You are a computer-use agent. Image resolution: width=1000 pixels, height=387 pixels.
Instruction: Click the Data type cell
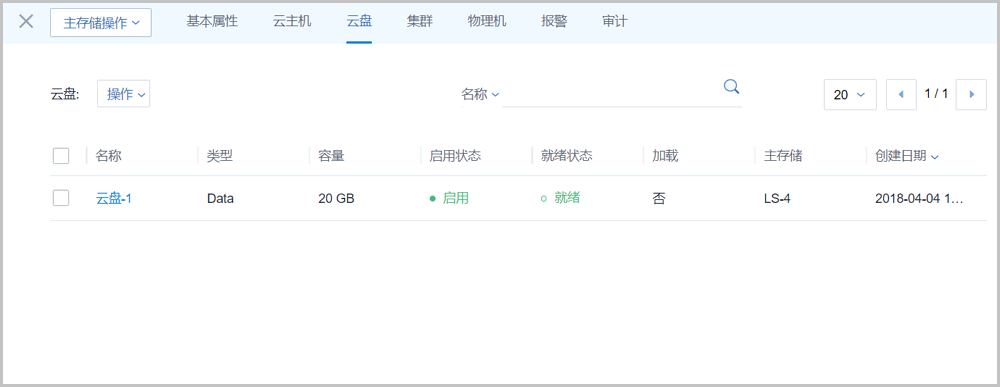point(220,199)
